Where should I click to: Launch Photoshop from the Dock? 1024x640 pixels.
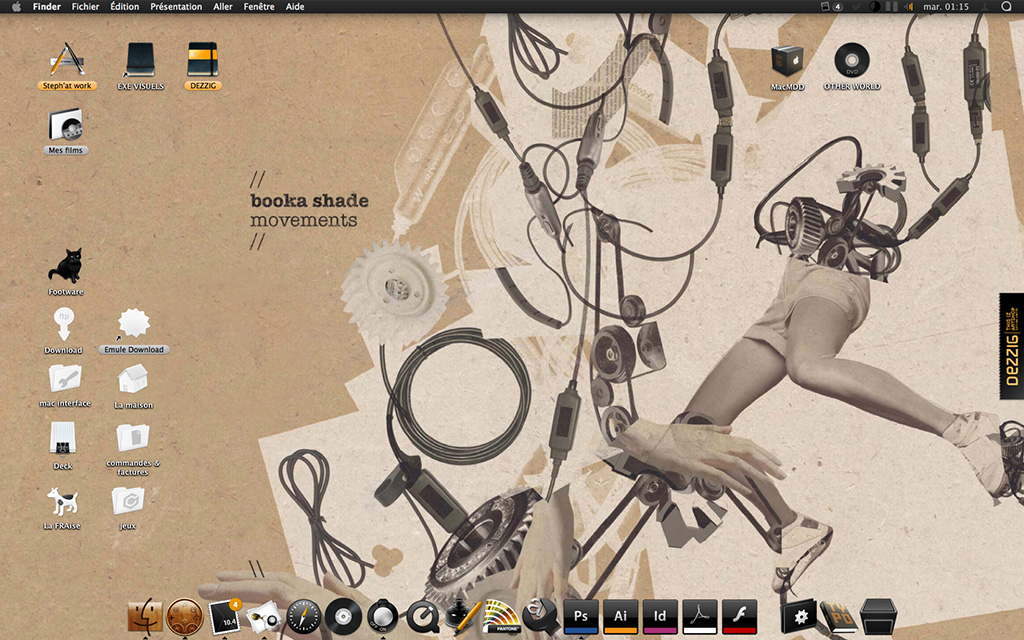tap(581, 617)
